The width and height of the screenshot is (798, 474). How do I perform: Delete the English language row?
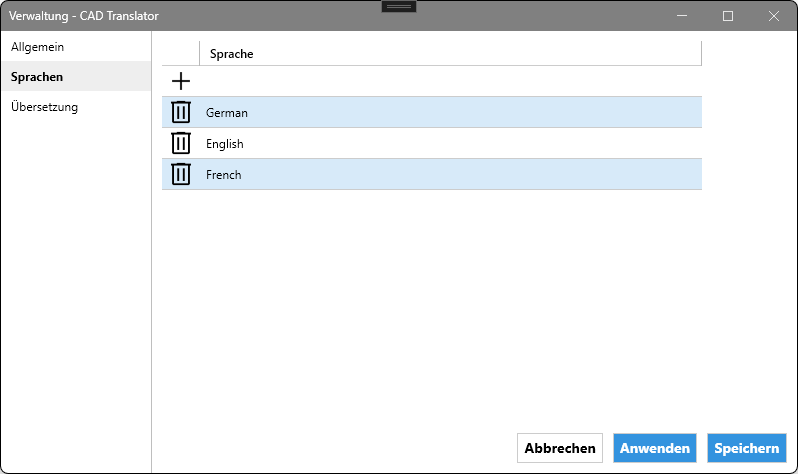tap(181, 143)
